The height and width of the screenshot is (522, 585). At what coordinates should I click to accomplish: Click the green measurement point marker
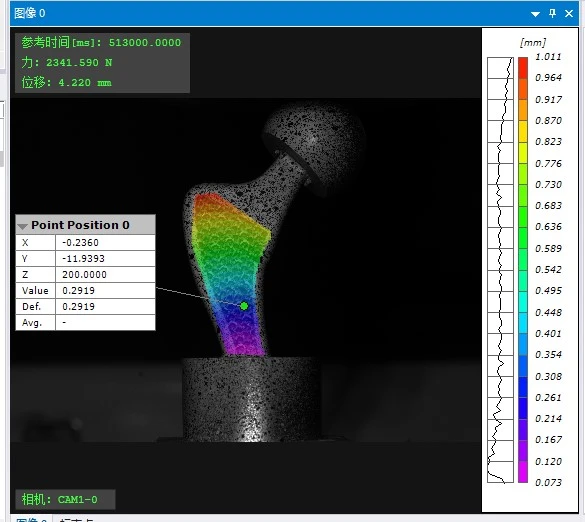[244, 306]
